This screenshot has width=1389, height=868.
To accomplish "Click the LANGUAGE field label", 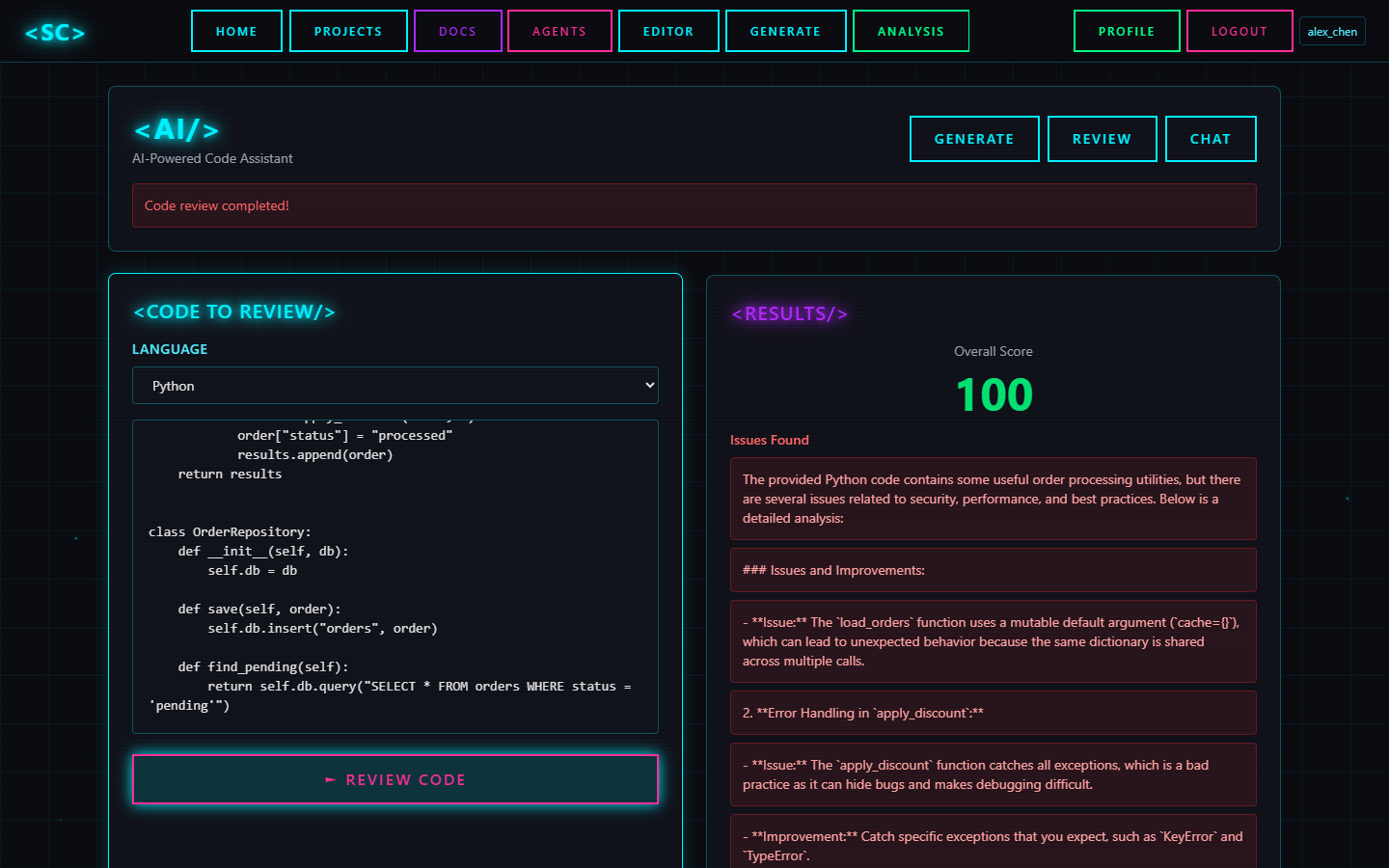I will (170, 349).
